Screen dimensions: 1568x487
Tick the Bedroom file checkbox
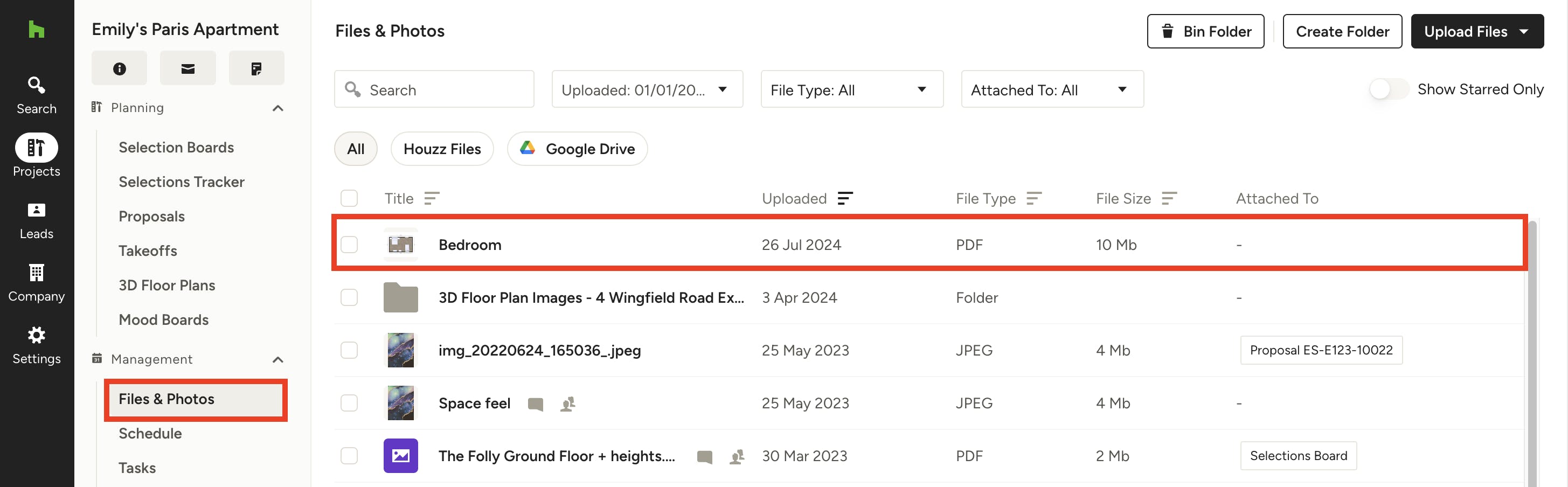(x=349, y=245)
